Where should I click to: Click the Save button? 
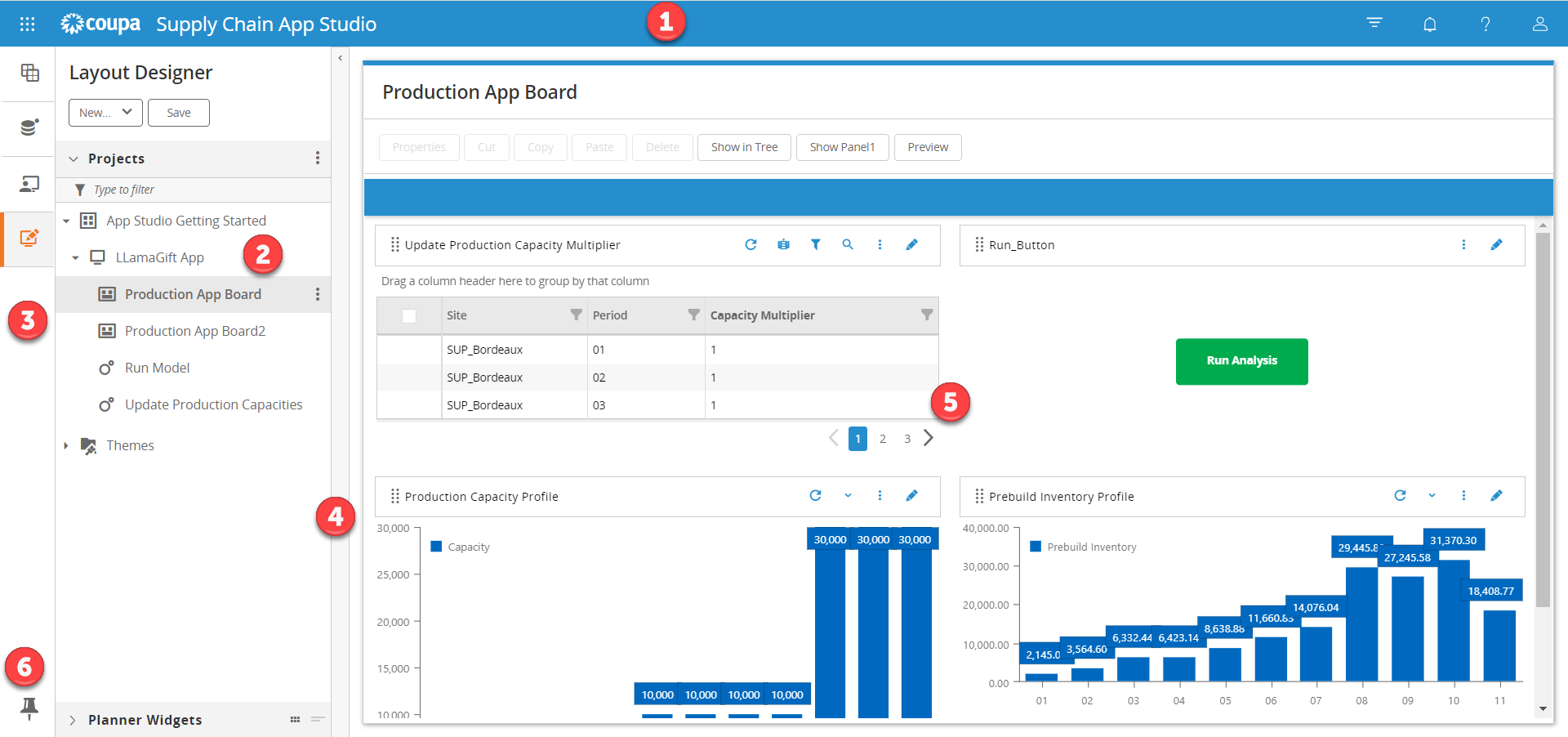tap(179, 113)
